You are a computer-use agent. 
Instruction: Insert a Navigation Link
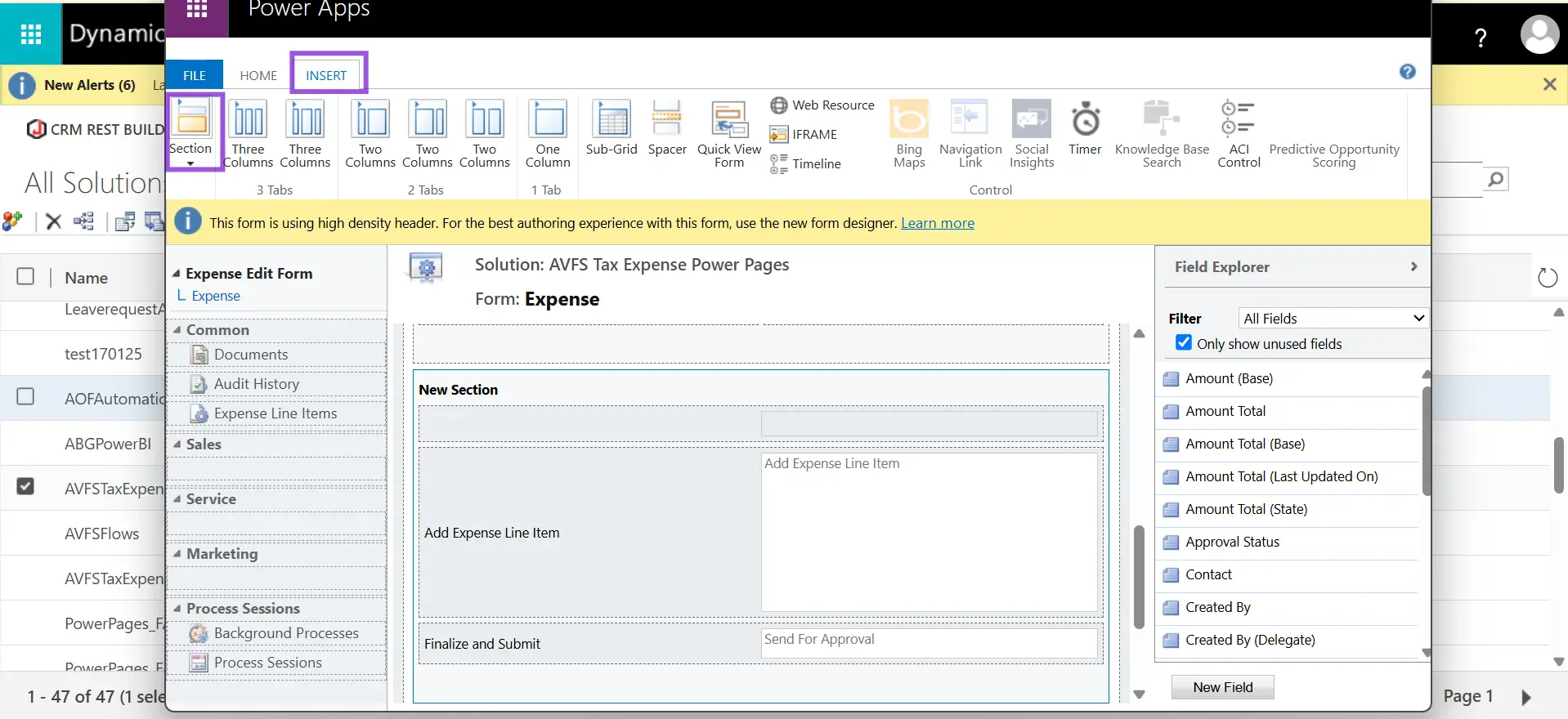click(x=970, y=134)
